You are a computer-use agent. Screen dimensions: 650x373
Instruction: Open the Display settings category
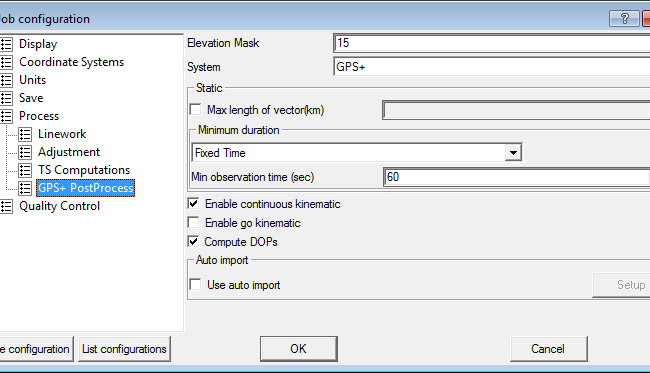pos(38,44)
